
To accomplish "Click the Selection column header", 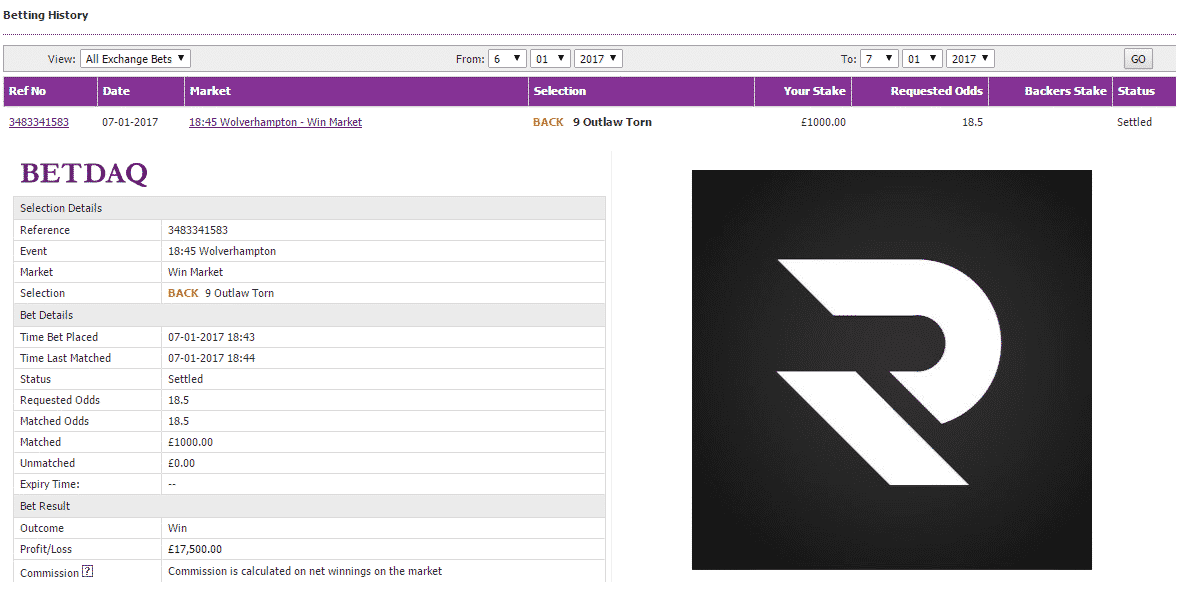I will pyautogui.click(x=642, y=91).
